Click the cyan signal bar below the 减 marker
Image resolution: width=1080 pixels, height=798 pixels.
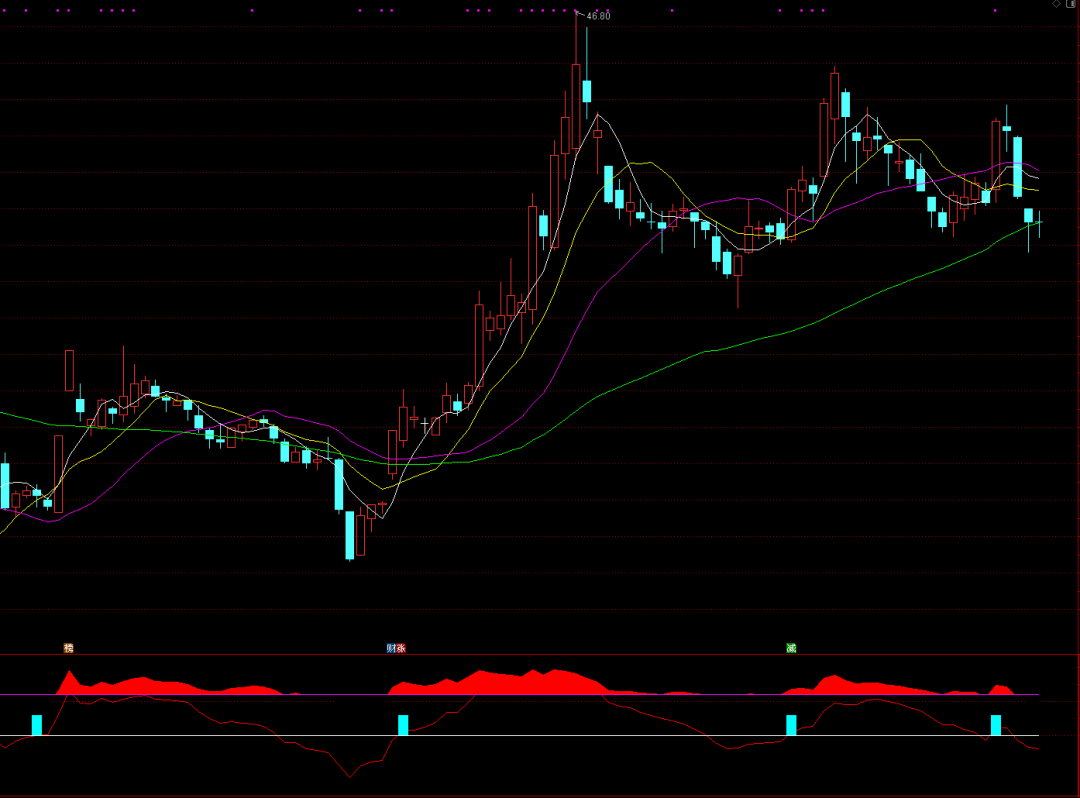[791, 725]
